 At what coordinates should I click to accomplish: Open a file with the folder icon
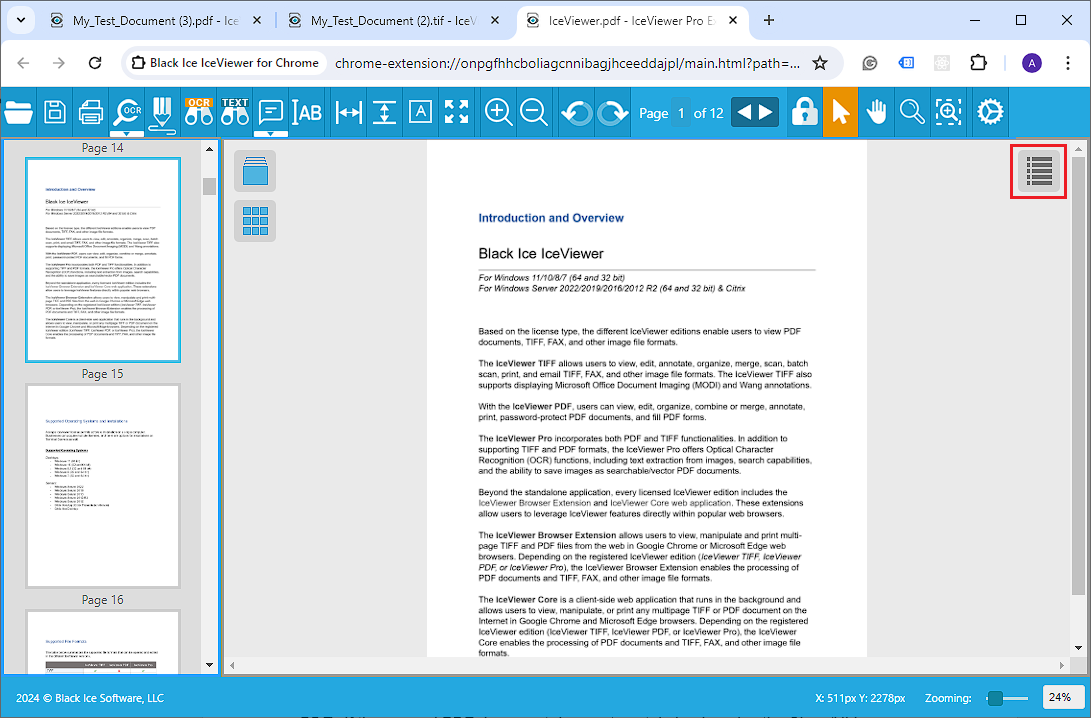[18, 112]
